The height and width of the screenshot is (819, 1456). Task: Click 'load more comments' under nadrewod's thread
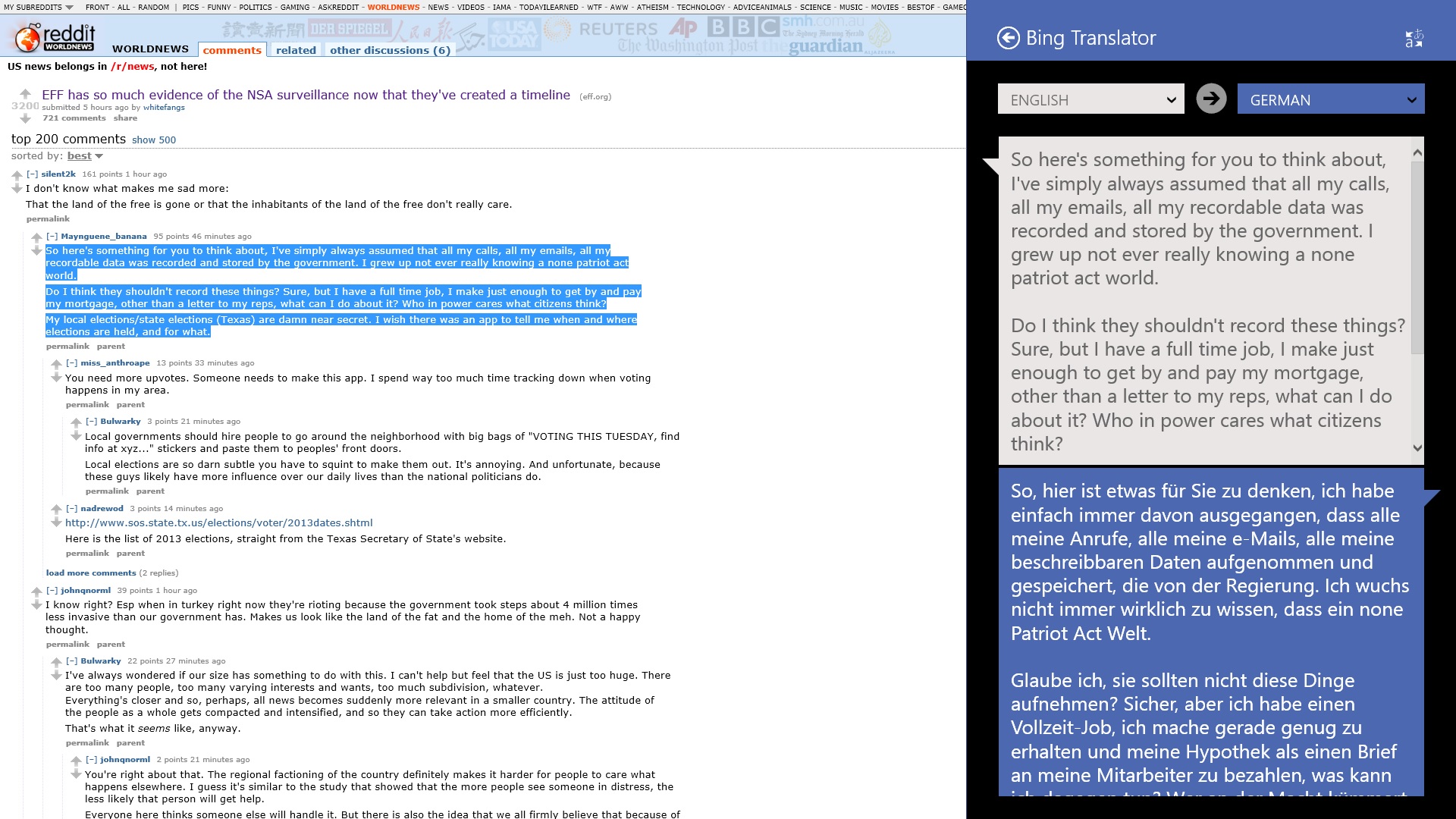coord(90,573)
